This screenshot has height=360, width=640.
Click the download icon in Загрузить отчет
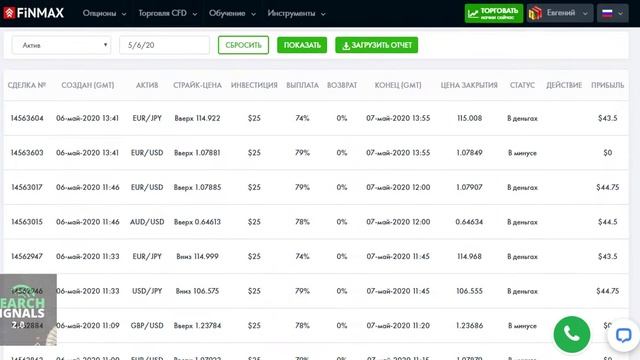(x=346, y=46)
